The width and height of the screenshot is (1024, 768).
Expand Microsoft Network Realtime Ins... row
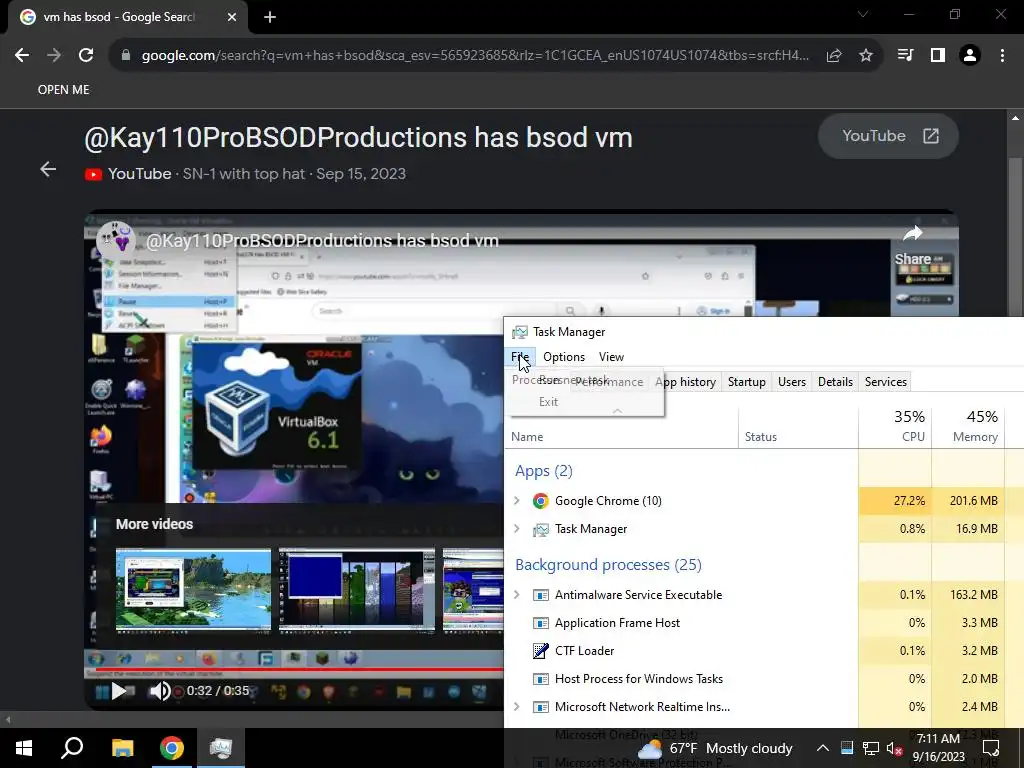click(517, 707)
